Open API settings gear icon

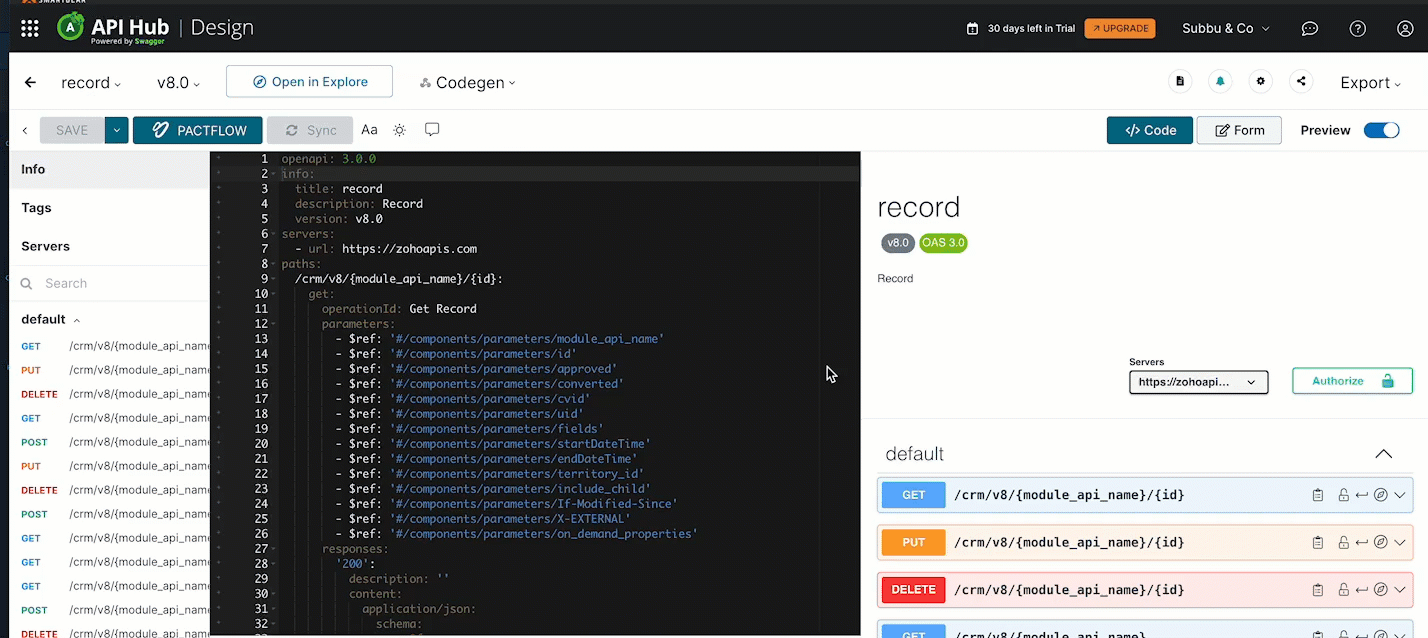[x=1260, y=82]
